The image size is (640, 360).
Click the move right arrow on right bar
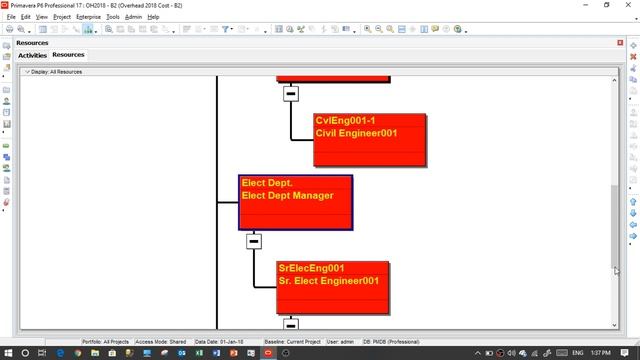point(633,236)
